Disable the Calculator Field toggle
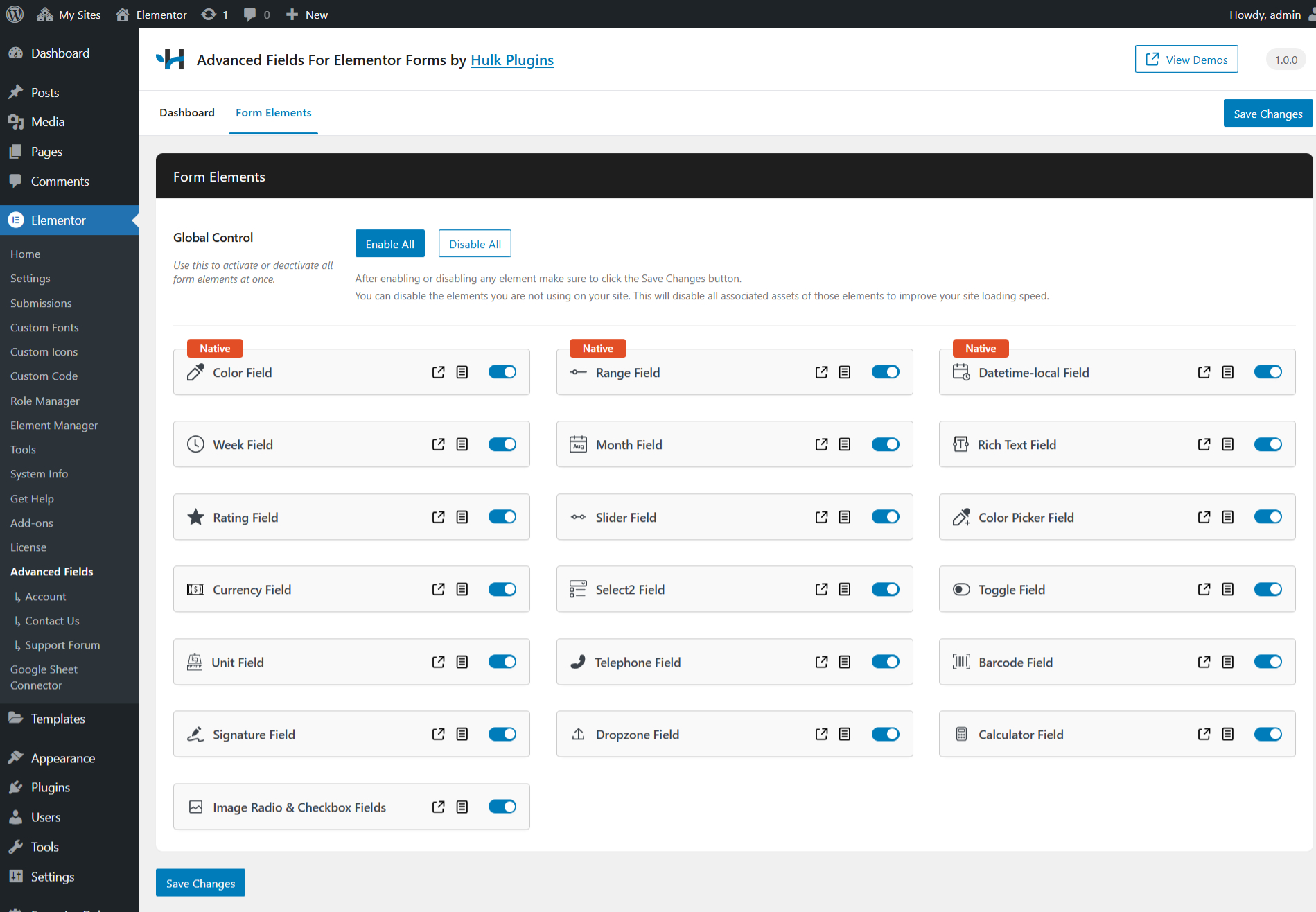1316x912 pixels. tap(1268, 734)
